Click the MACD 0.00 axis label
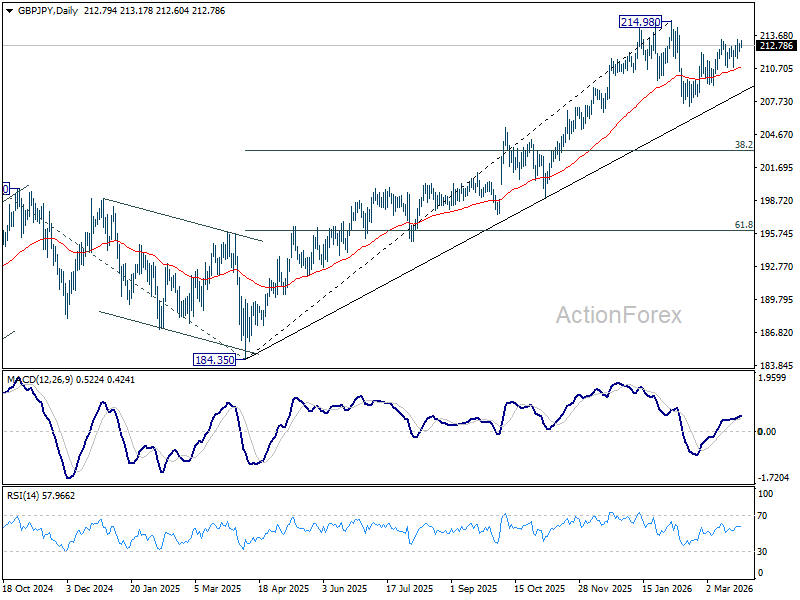The height and width of the screenshot is (600, 800). click(x=767, y=432)
